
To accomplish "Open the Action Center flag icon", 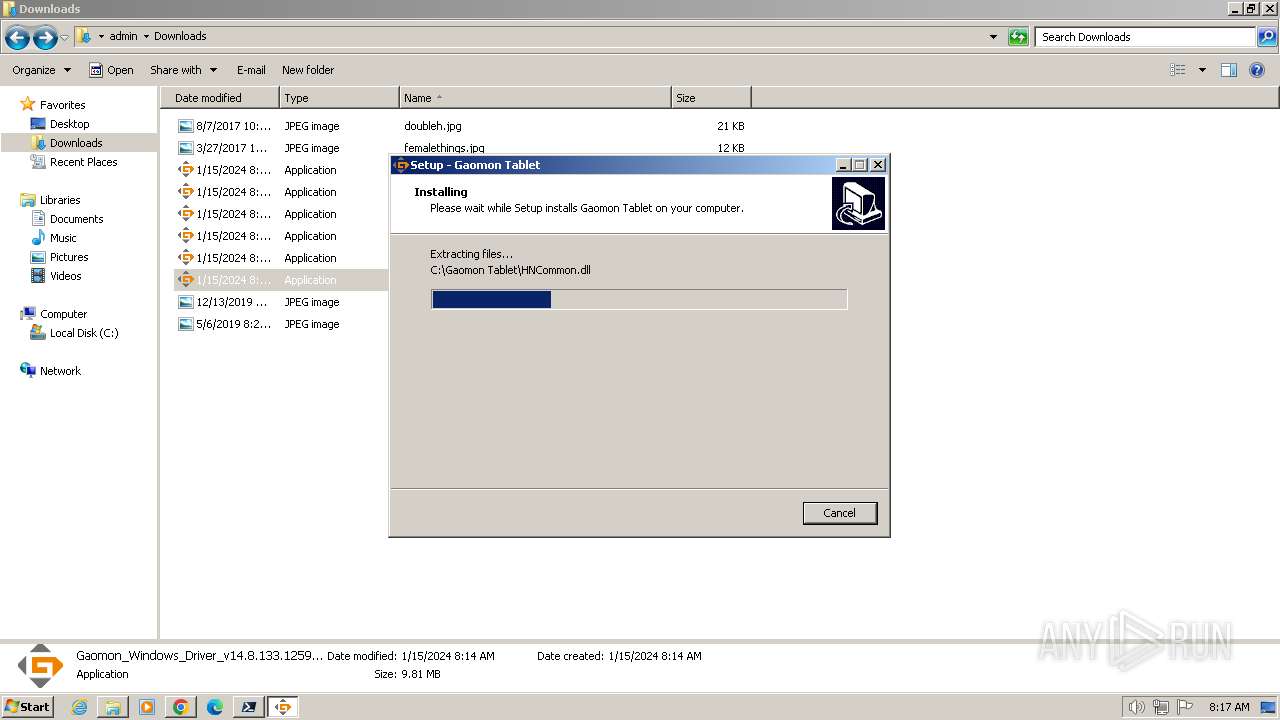I will point(1184,707).
